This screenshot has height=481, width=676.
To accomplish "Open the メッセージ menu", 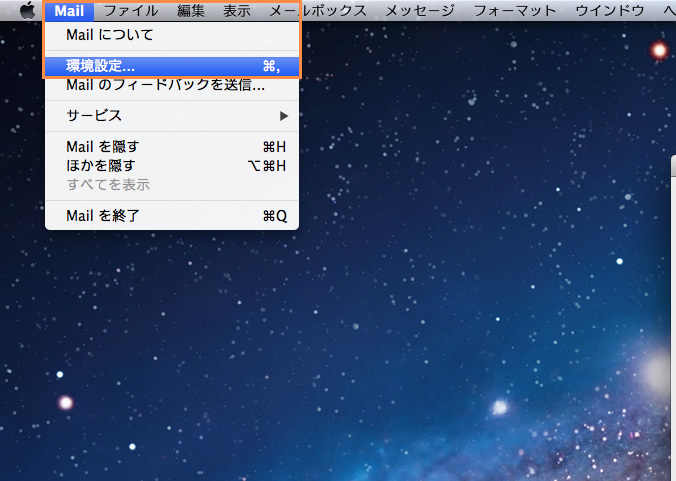I will pyautogui.click(x=418, y=11).
